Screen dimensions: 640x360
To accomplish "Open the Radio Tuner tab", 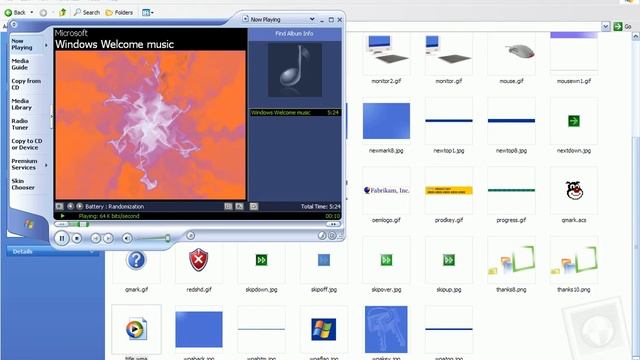I will click(x=20, y=124).
